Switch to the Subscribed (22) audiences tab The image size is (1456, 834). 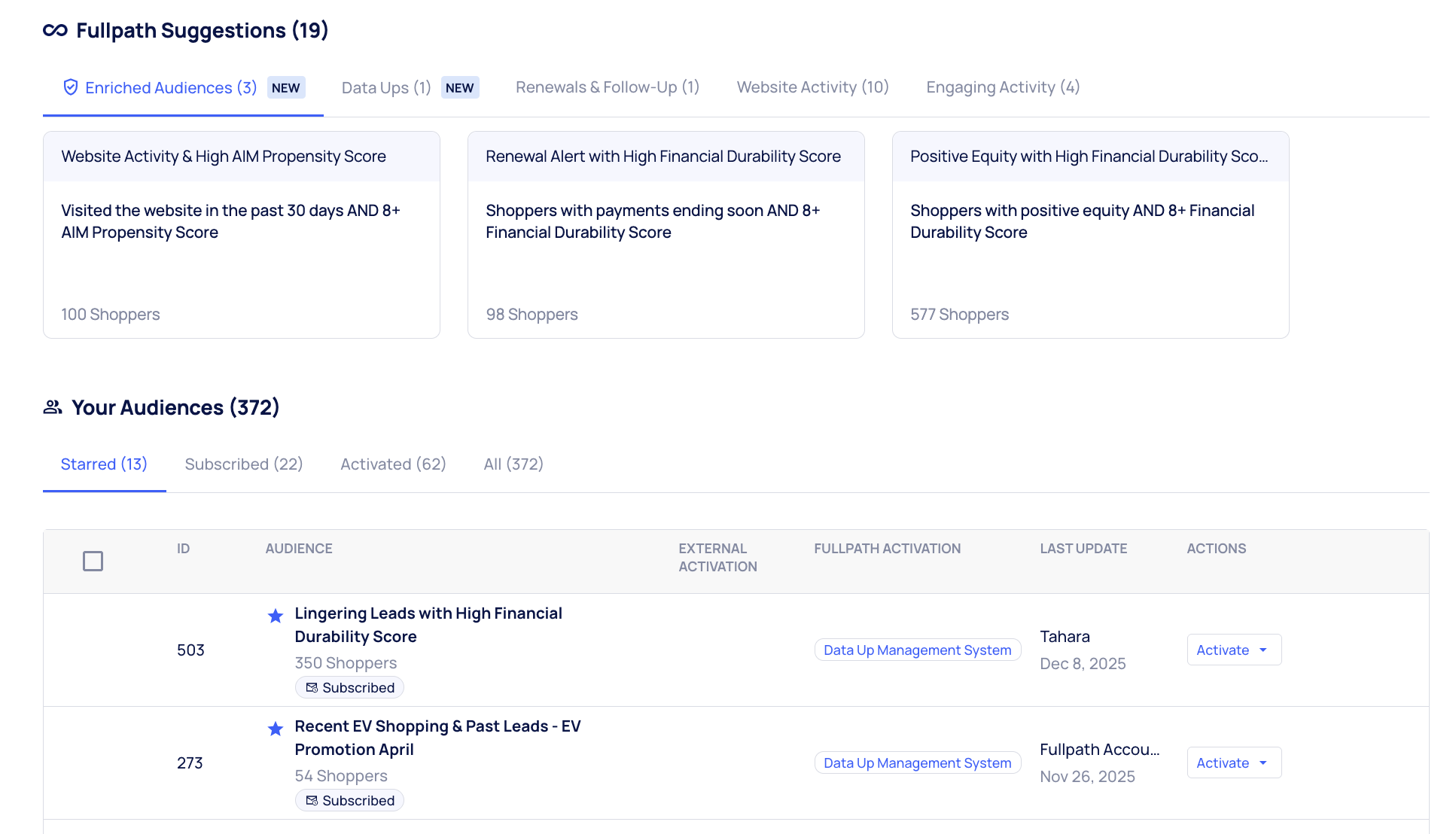(243, 464)
